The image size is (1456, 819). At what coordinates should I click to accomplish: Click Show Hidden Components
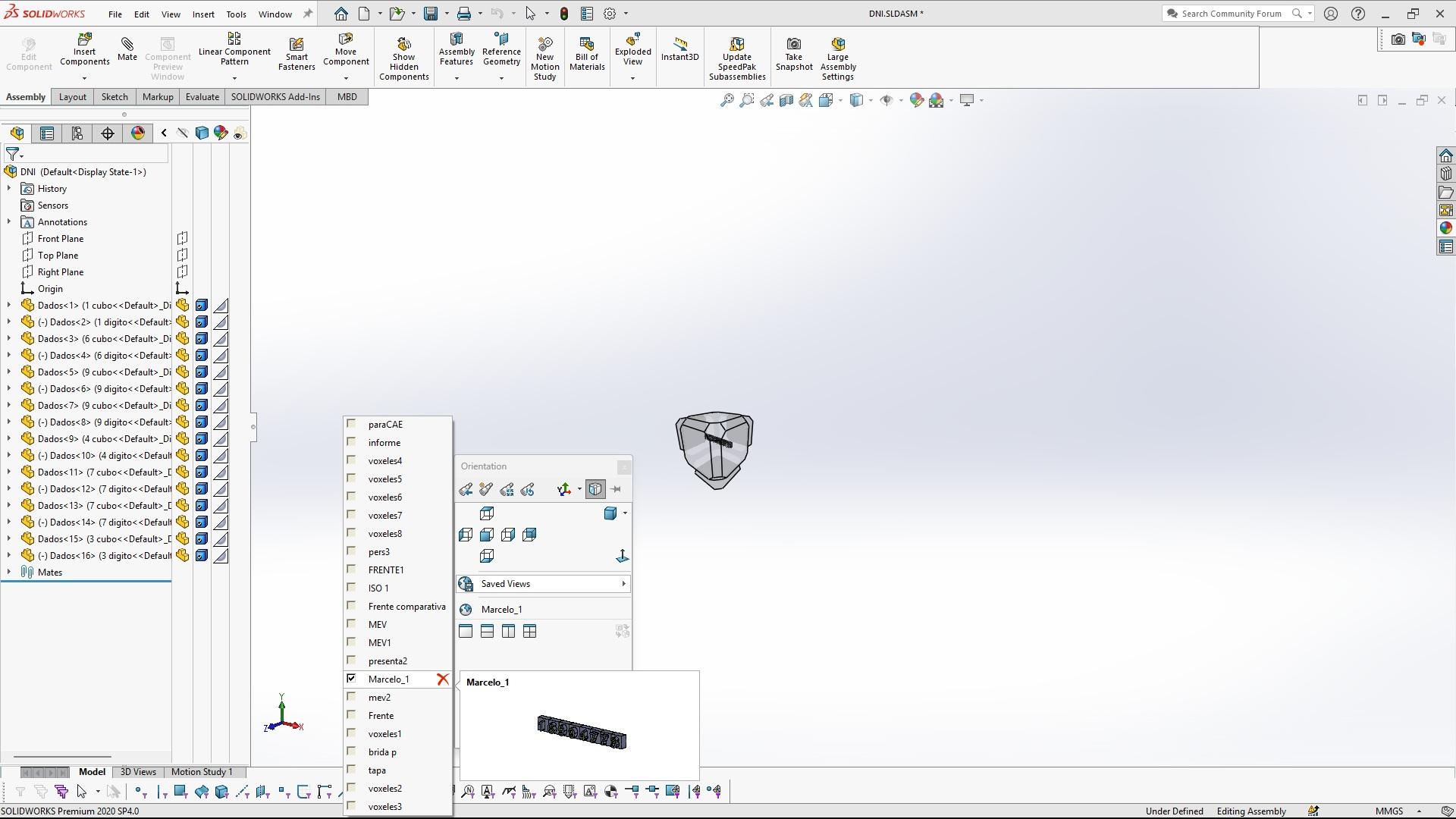point(404,58)
